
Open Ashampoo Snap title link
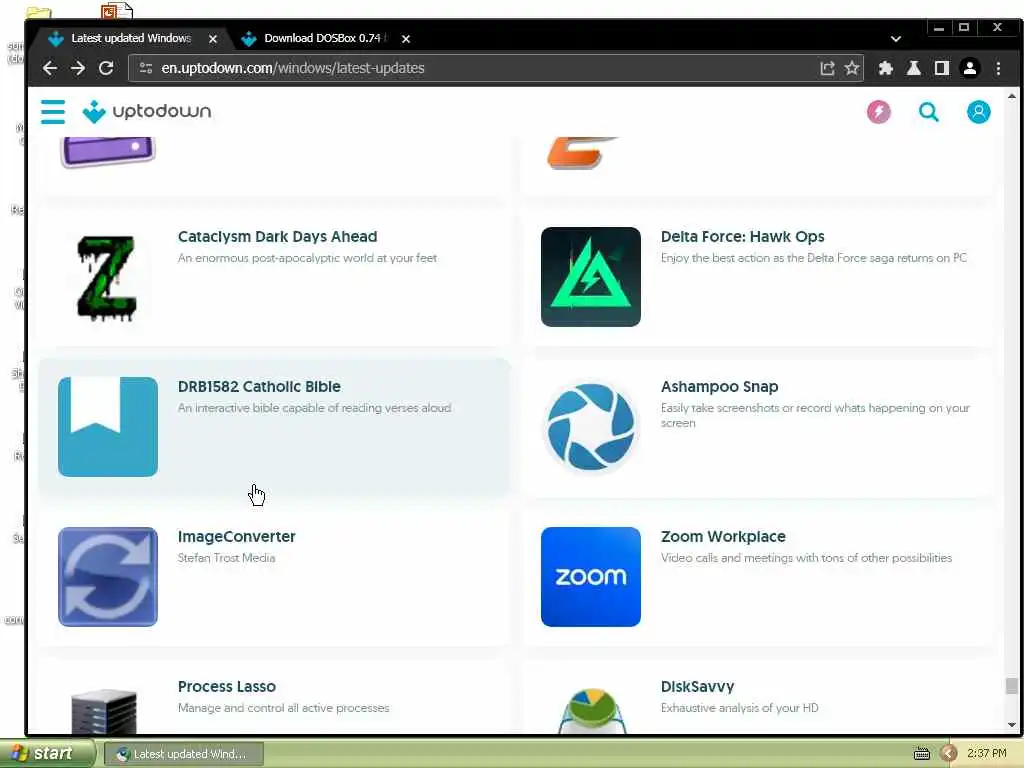pyautogui.click(x=719, y=387)
